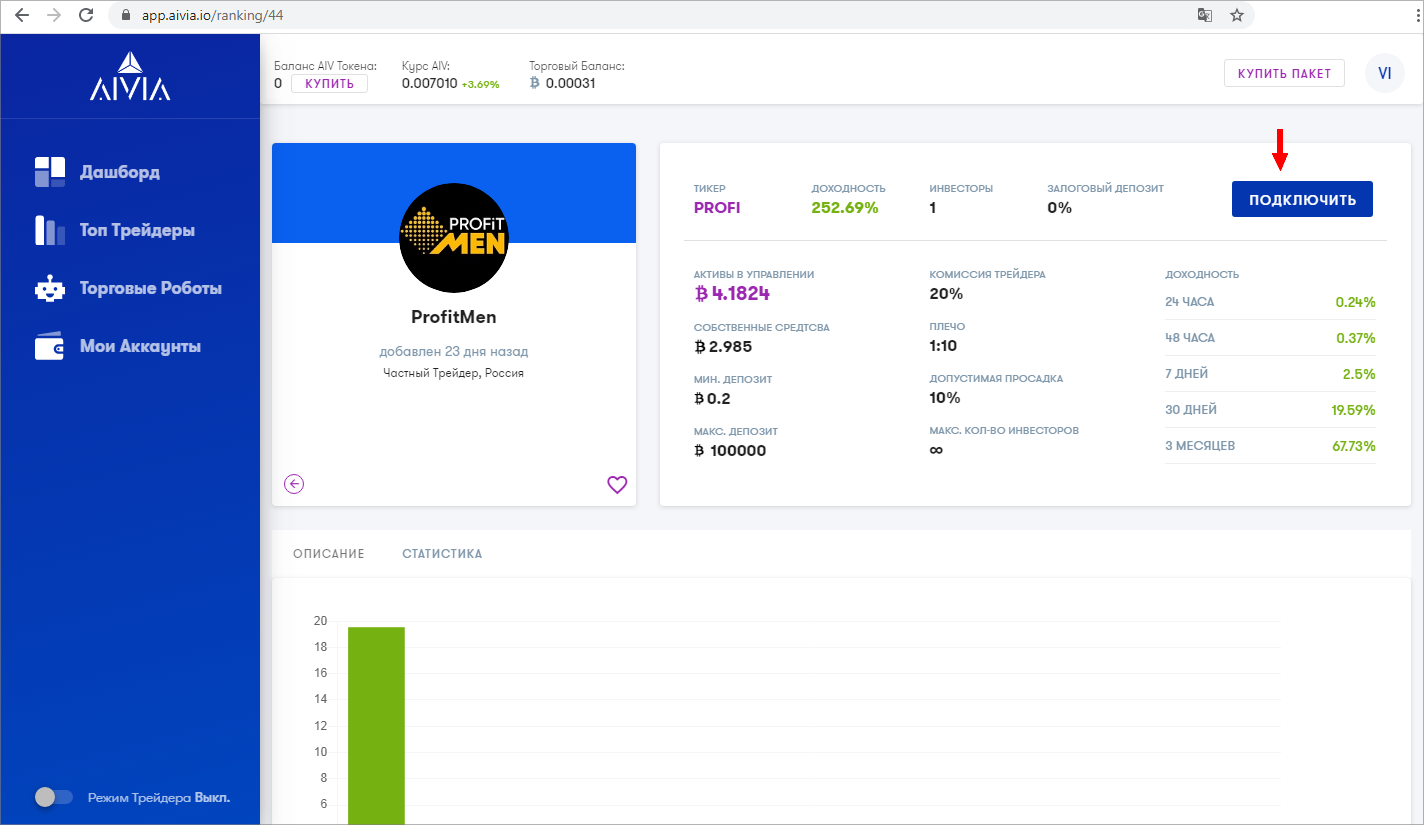This screenshot has height=825, width=1424.
Task: Click 'добавлен 23 дня назад' text
Action: pos(454,352)
